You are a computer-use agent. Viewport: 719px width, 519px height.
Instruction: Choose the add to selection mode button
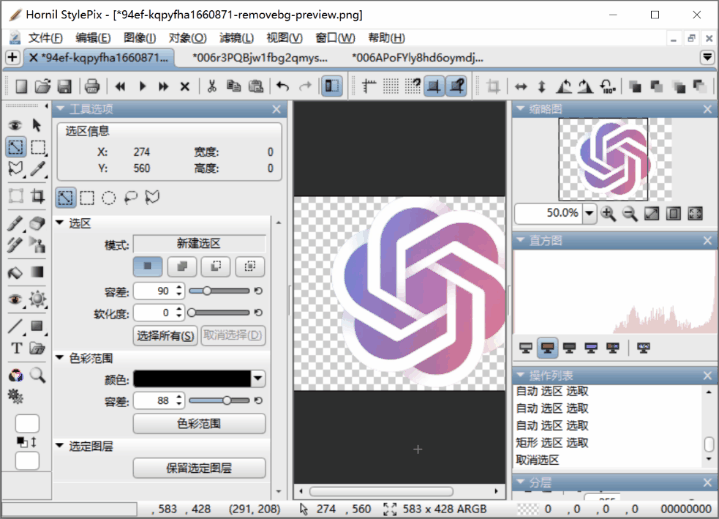tap(182, 266)
